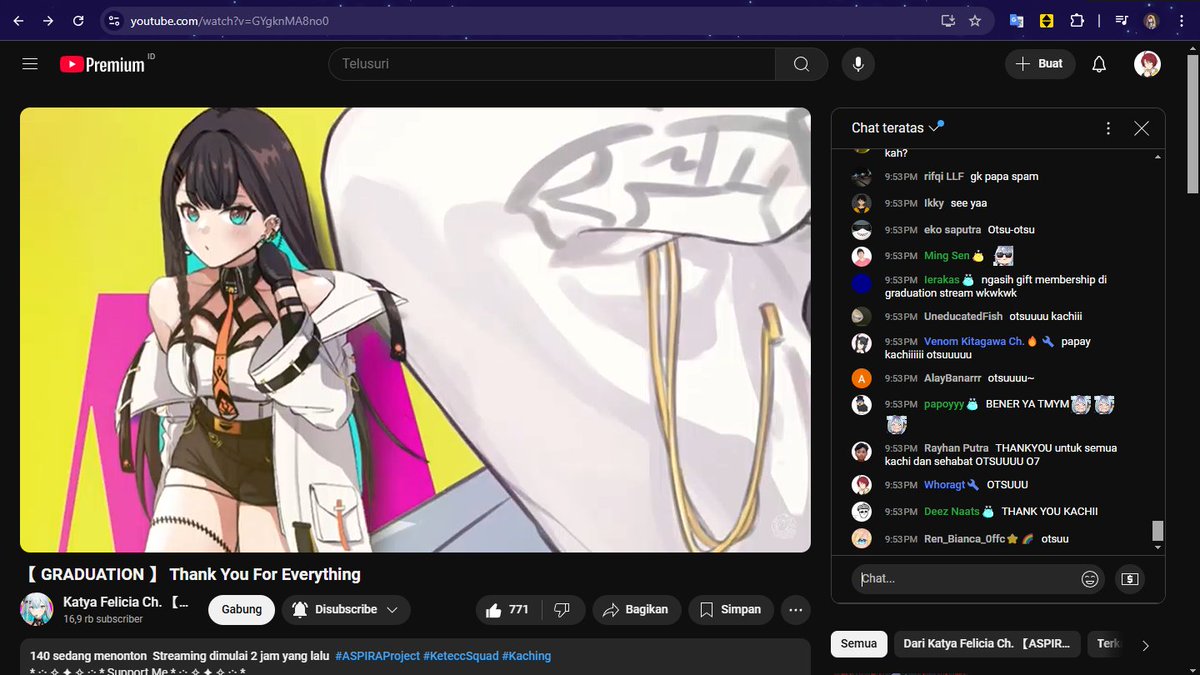The width and height of the screenshot is (1200, 675).
Task: Open the #Kaching hashtag
Action: [526, 656]
